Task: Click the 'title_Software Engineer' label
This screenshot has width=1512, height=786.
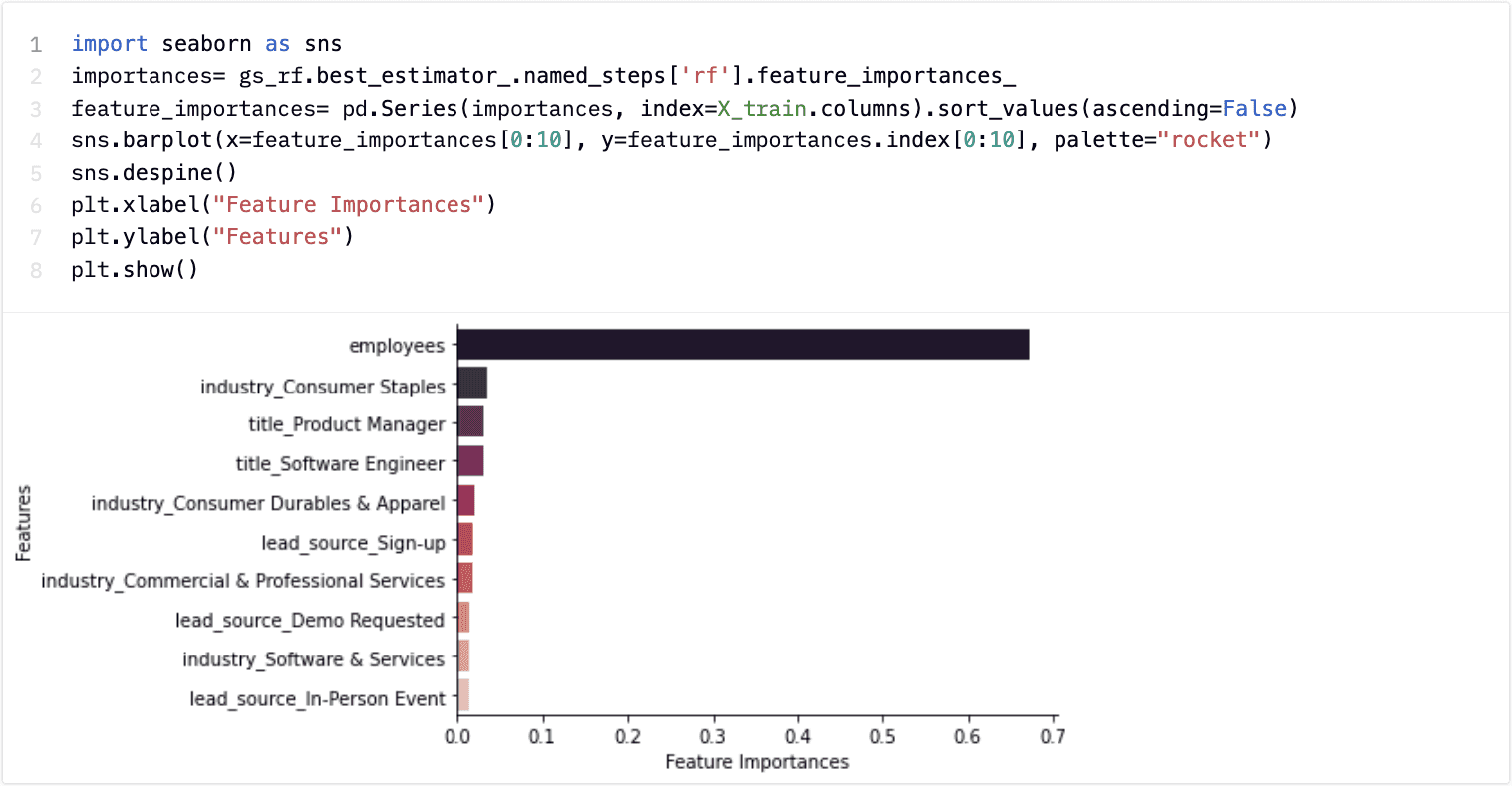Action: pos(340,464)
